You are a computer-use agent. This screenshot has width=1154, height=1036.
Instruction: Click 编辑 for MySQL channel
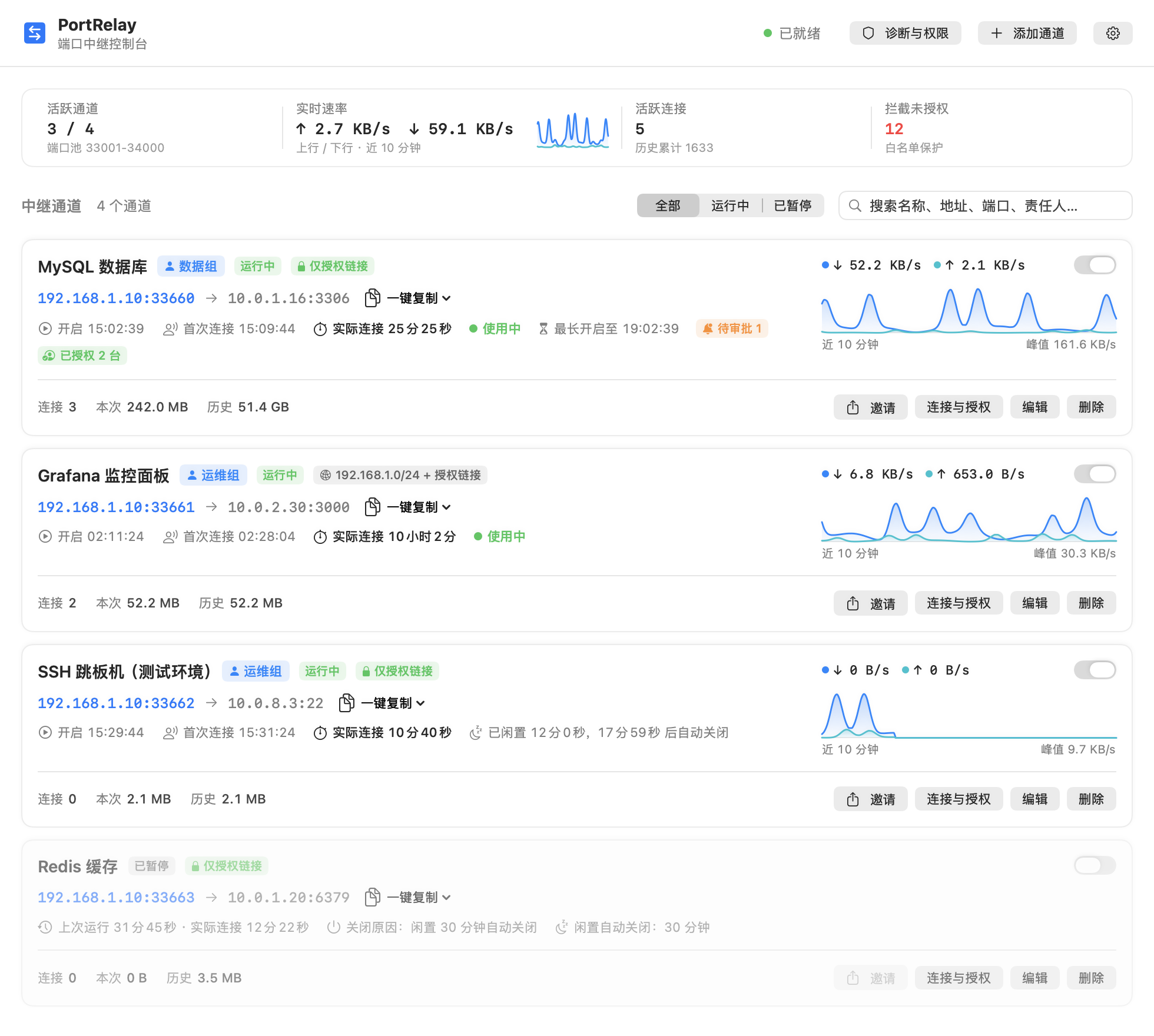(x=1034, y=407)
